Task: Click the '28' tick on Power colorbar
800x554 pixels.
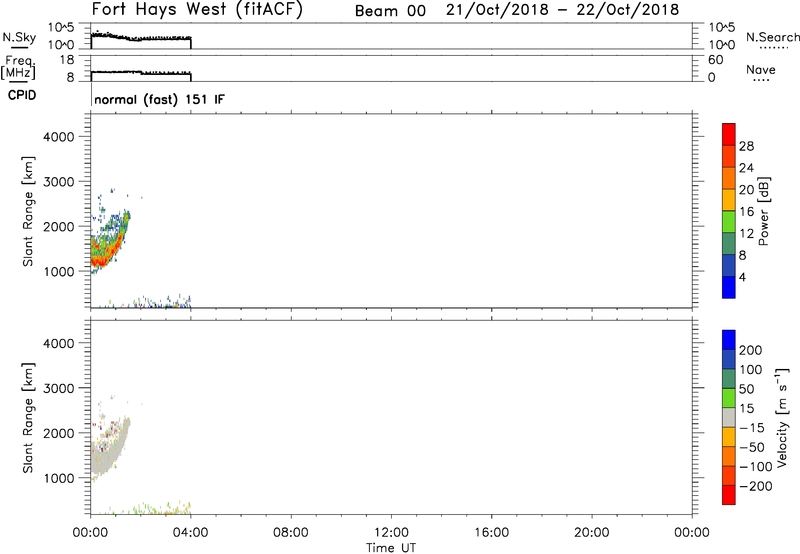Action: [x=746, y=146]
